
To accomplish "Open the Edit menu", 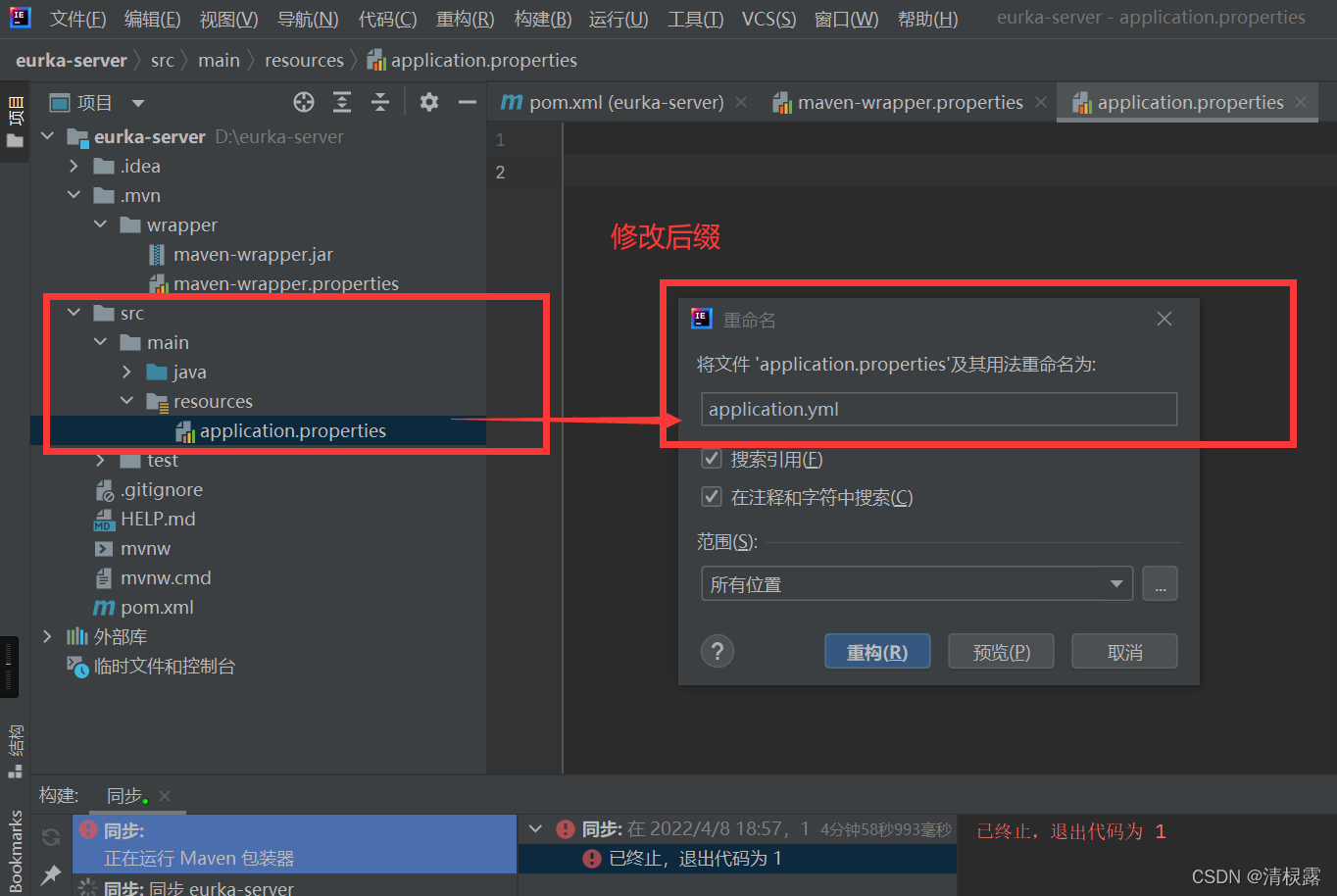I will pos(152,19).
